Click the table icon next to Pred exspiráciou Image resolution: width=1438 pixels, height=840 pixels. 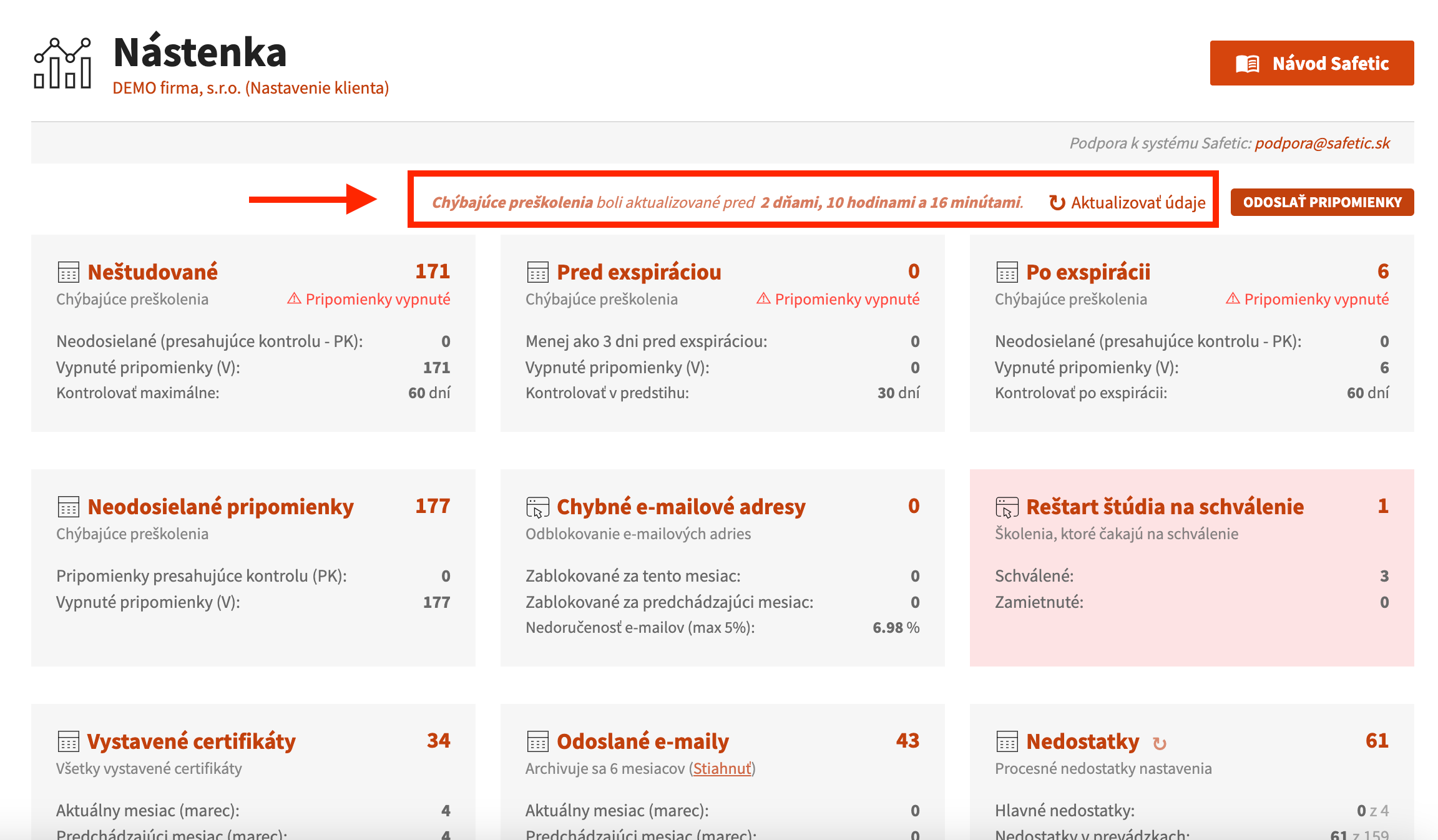coord(537,272)
